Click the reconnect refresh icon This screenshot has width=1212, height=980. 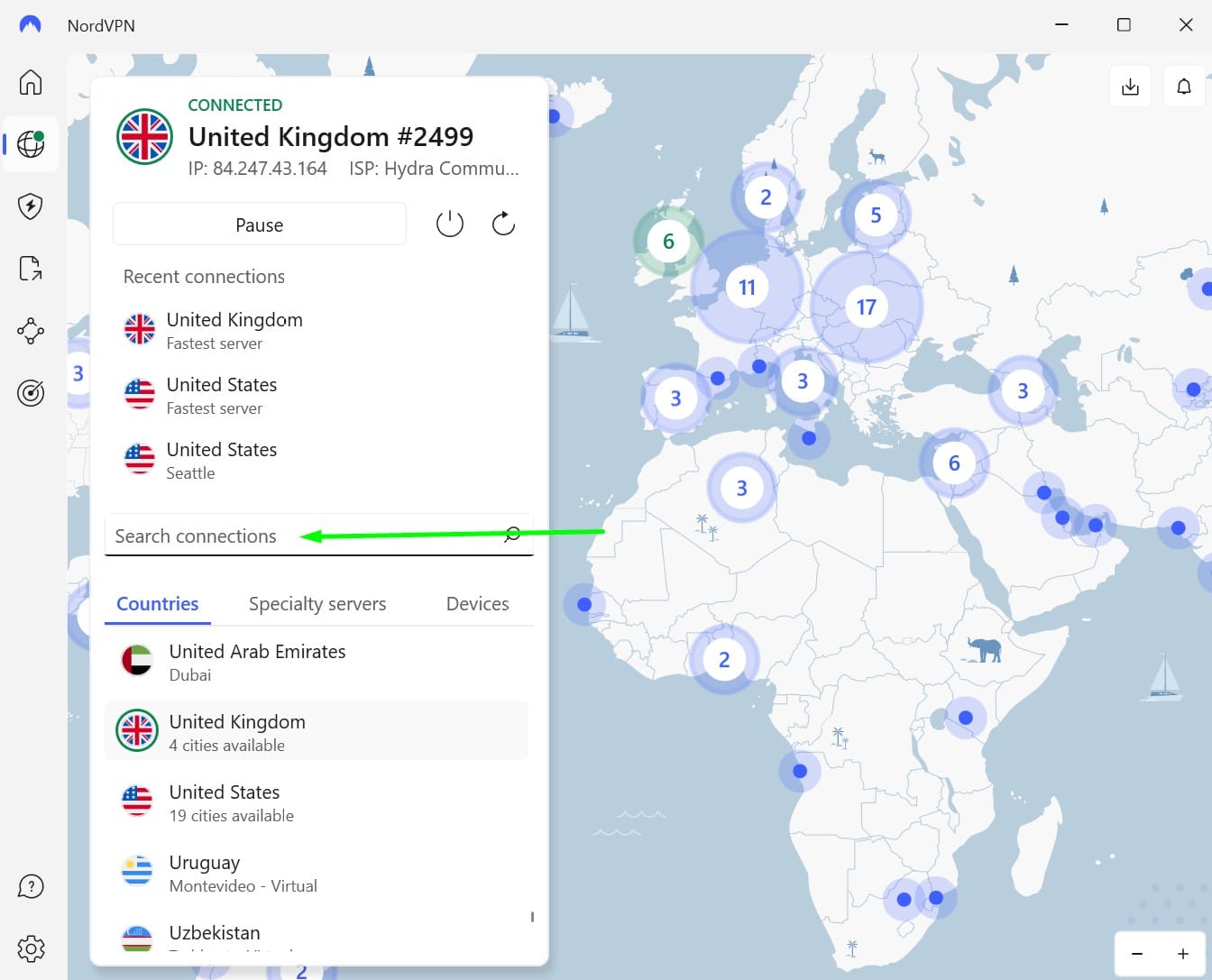click(x=503, y=224)
